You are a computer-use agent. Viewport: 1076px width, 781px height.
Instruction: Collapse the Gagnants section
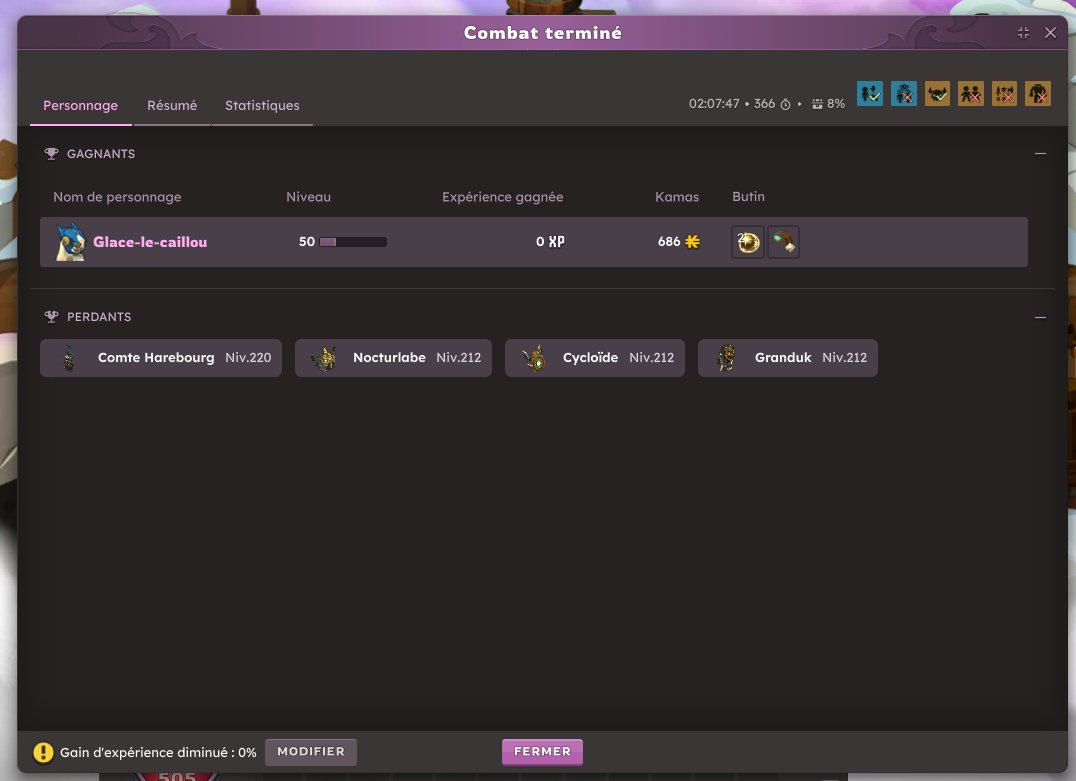point(1040,154)
